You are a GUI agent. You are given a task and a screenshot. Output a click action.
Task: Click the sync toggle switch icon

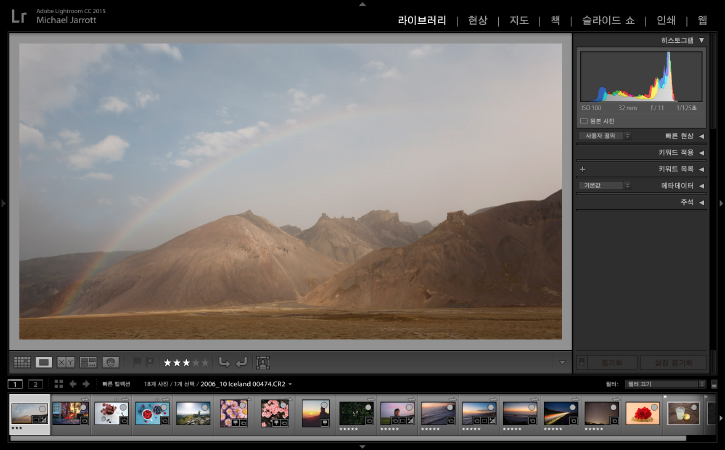click(582, 362)
